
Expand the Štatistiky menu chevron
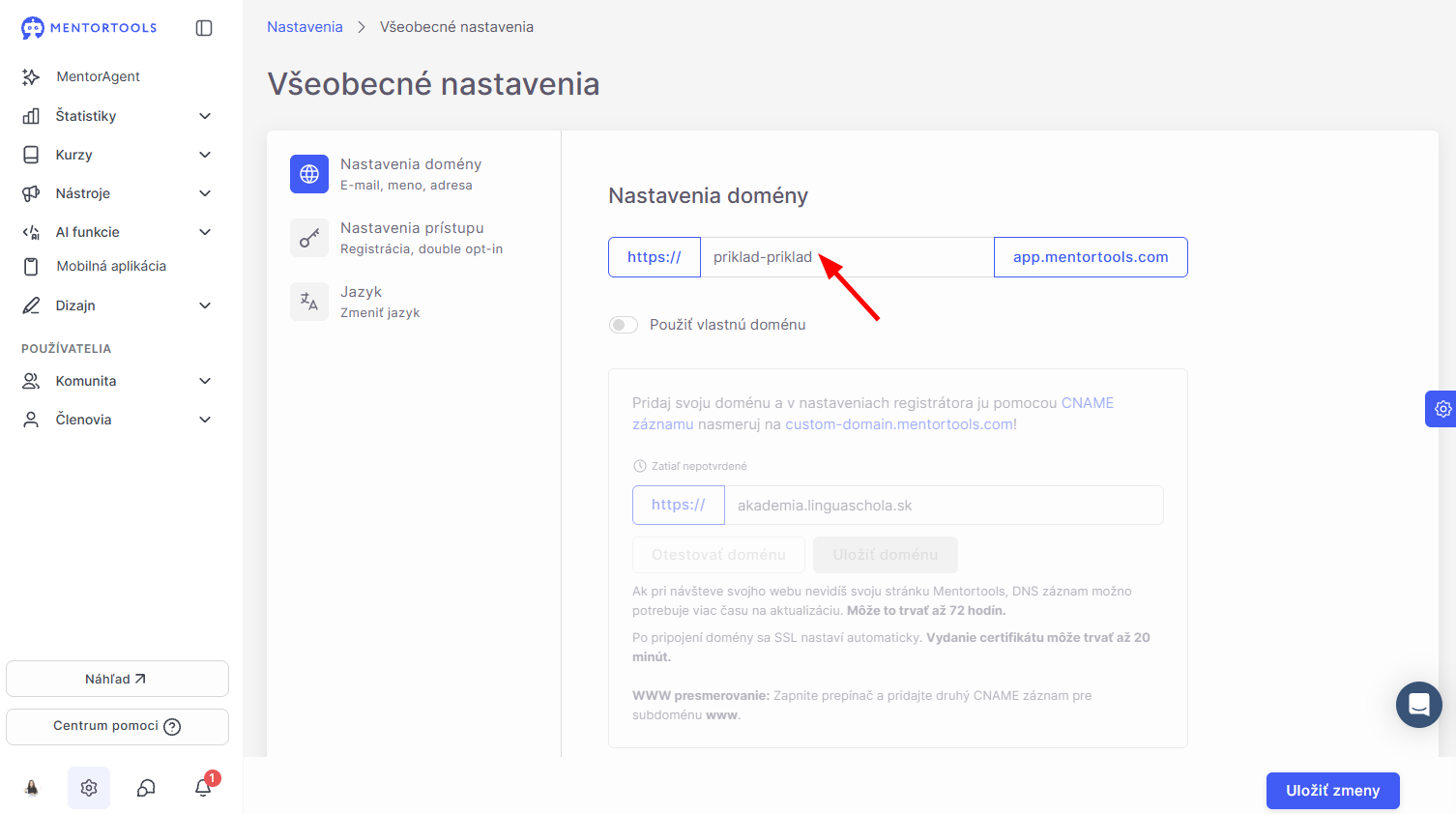click(x=205, y=116)
